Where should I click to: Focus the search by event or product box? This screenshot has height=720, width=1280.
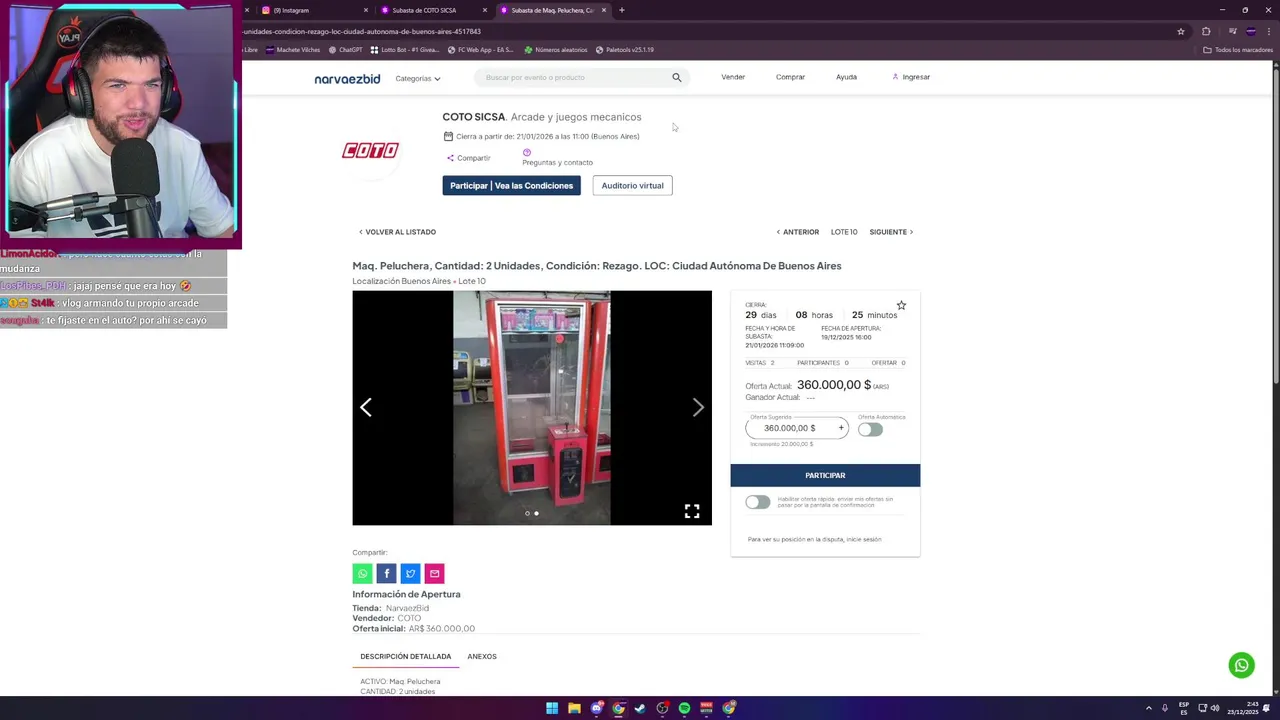click(x=576, y=77)
